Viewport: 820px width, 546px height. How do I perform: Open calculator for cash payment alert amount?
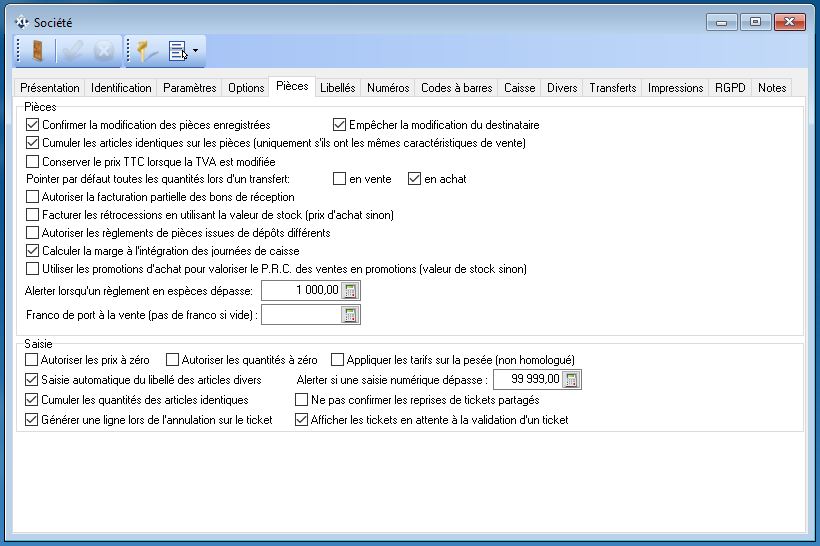[350, 291]
